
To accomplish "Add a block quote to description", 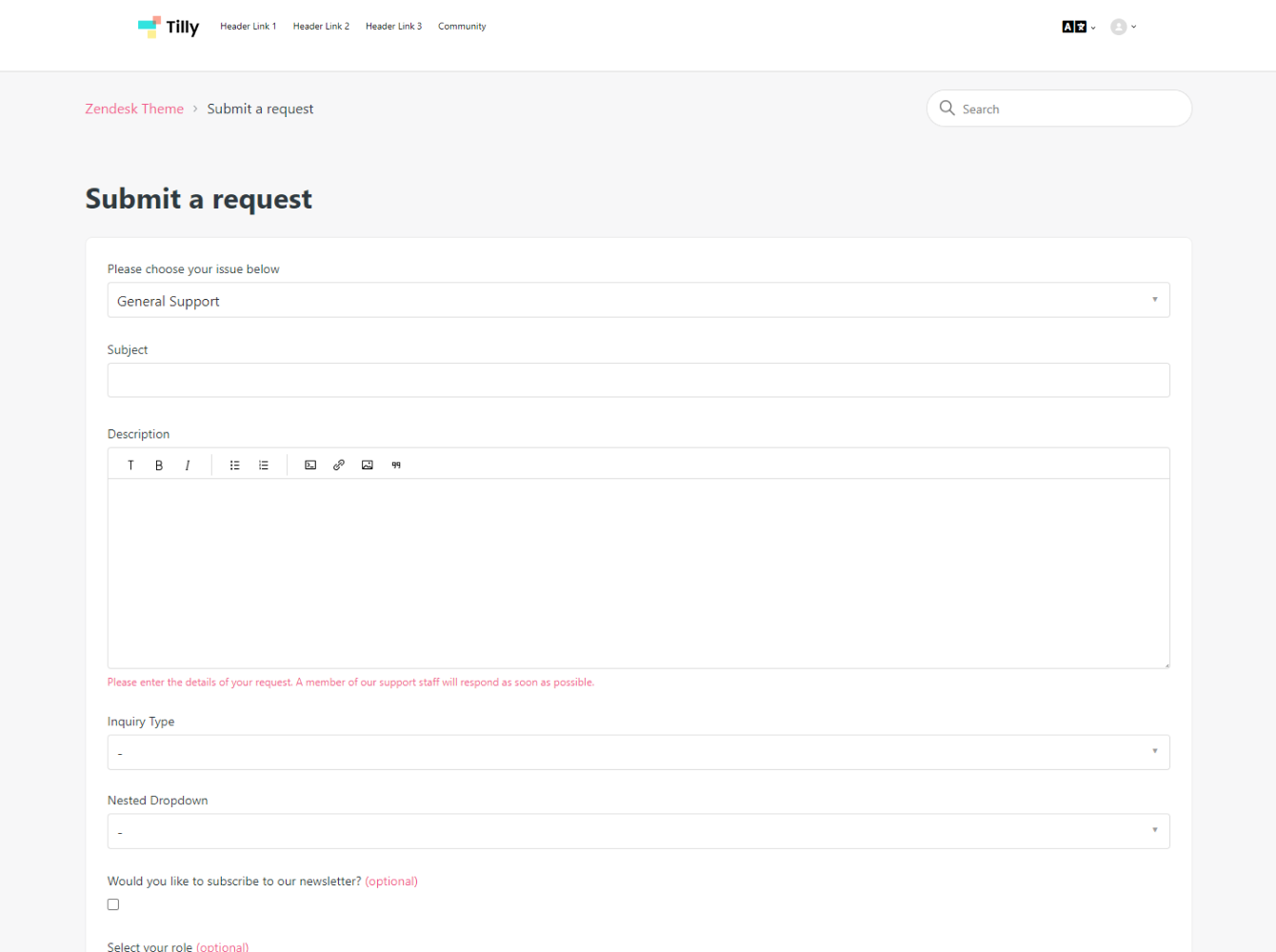I will coord(396,466).
